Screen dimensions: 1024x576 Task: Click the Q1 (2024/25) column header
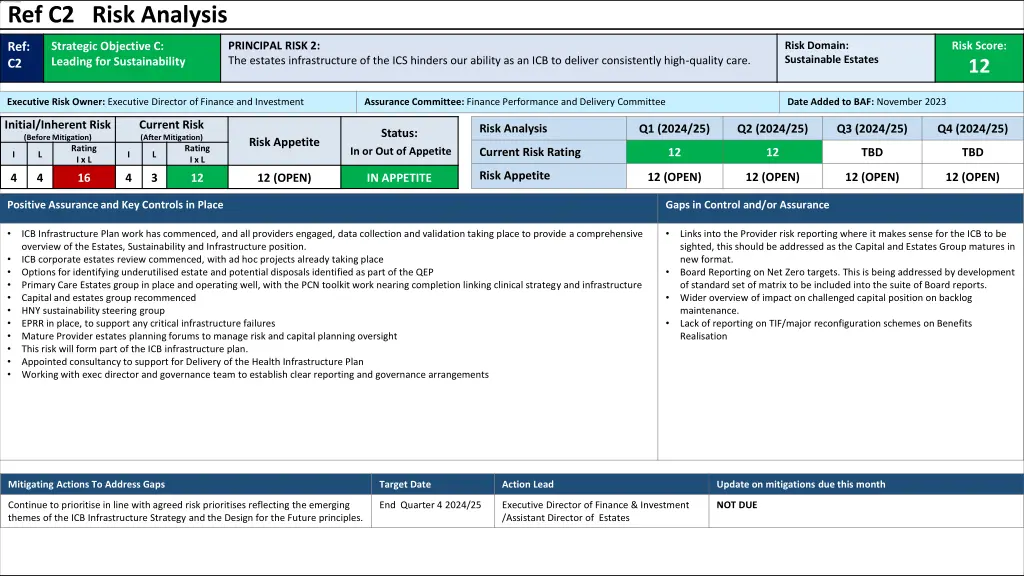coord(674,129)
